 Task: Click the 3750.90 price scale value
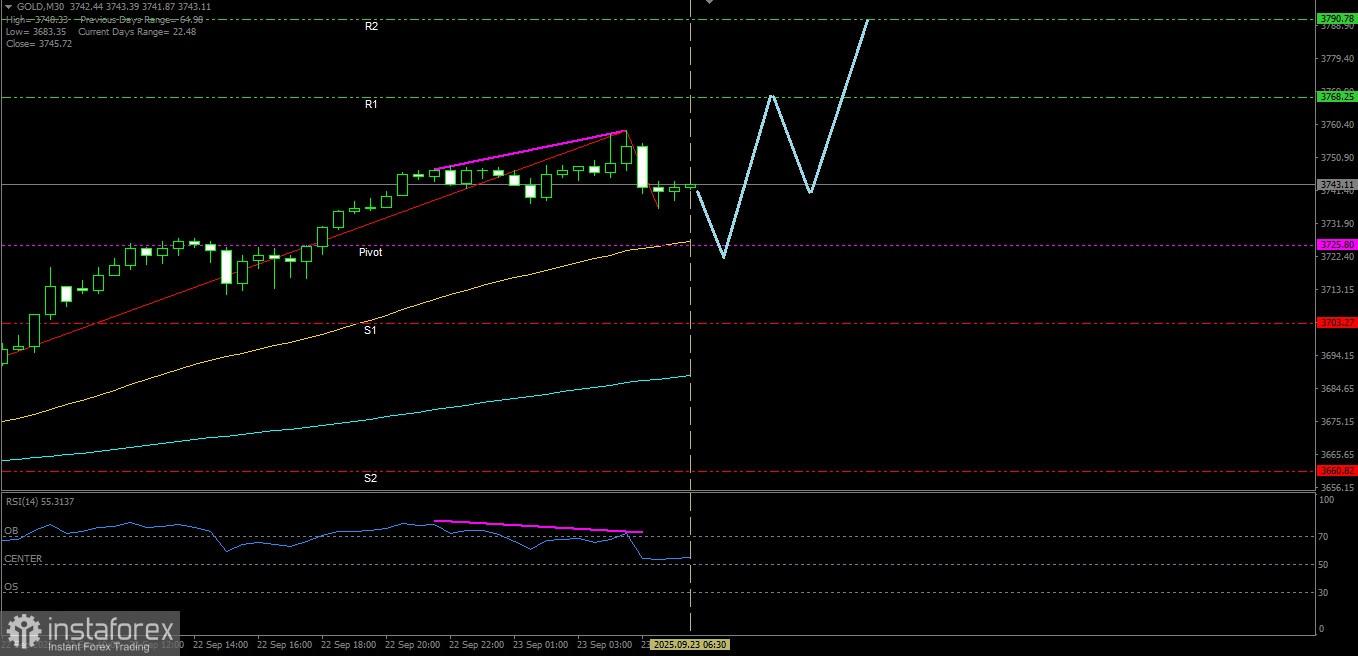(1337, 158)
